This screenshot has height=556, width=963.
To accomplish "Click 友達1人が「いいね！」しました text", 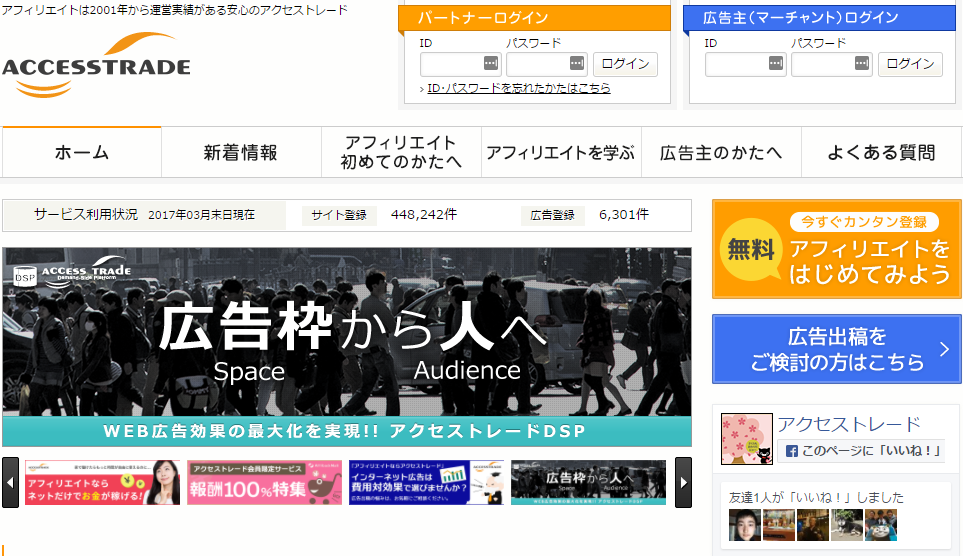I will (x=816, y=497).
